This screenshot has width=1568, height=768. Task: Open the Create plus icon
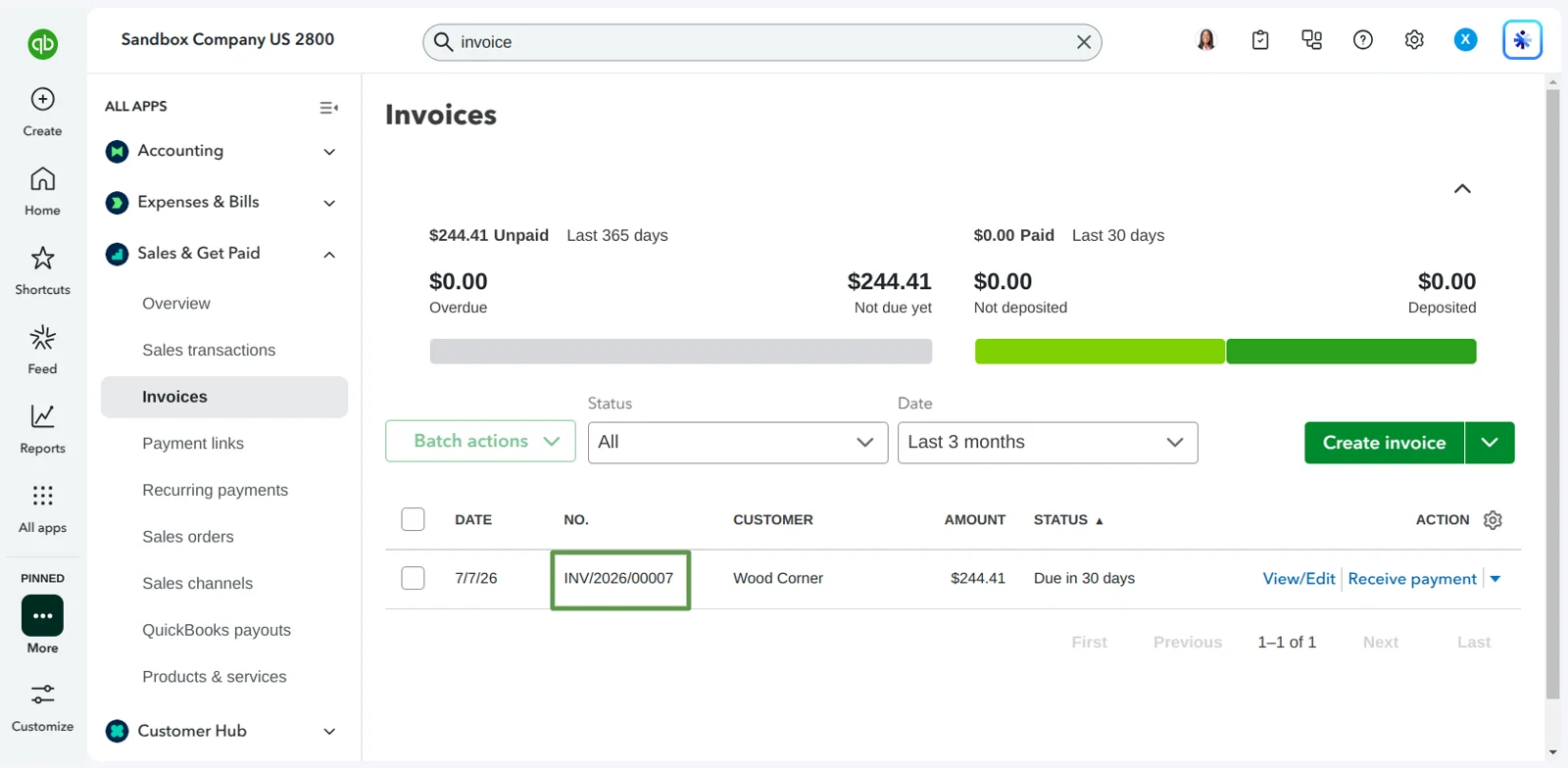42,99
